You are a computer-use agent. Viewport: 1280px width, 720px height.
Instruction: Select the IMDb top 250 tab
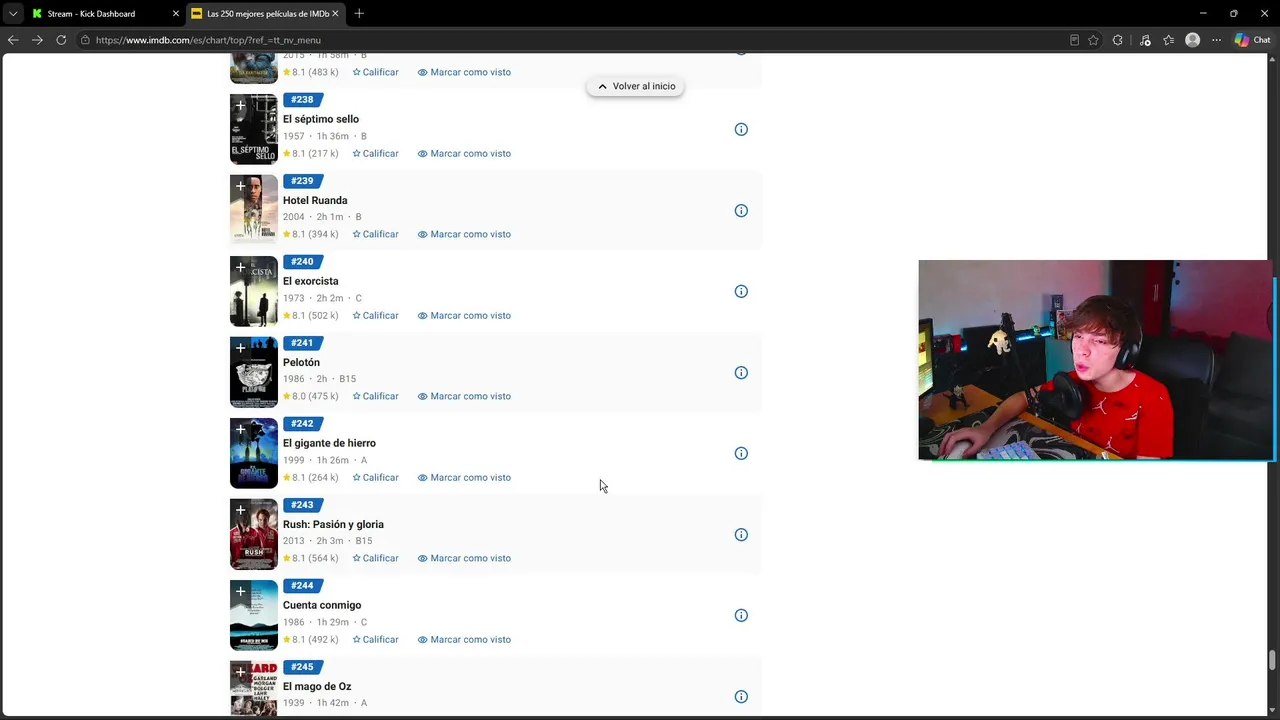tap(265, 14)
